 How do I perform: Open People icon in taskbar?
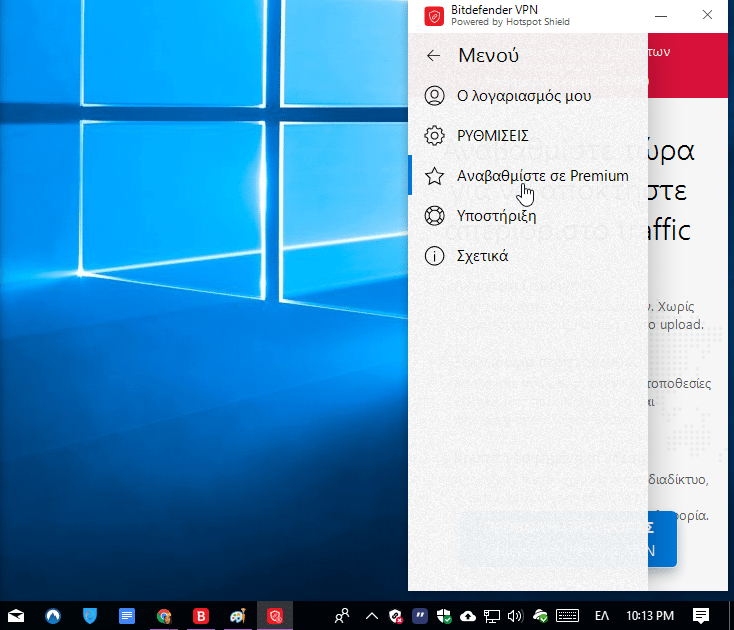coord(342,616)
